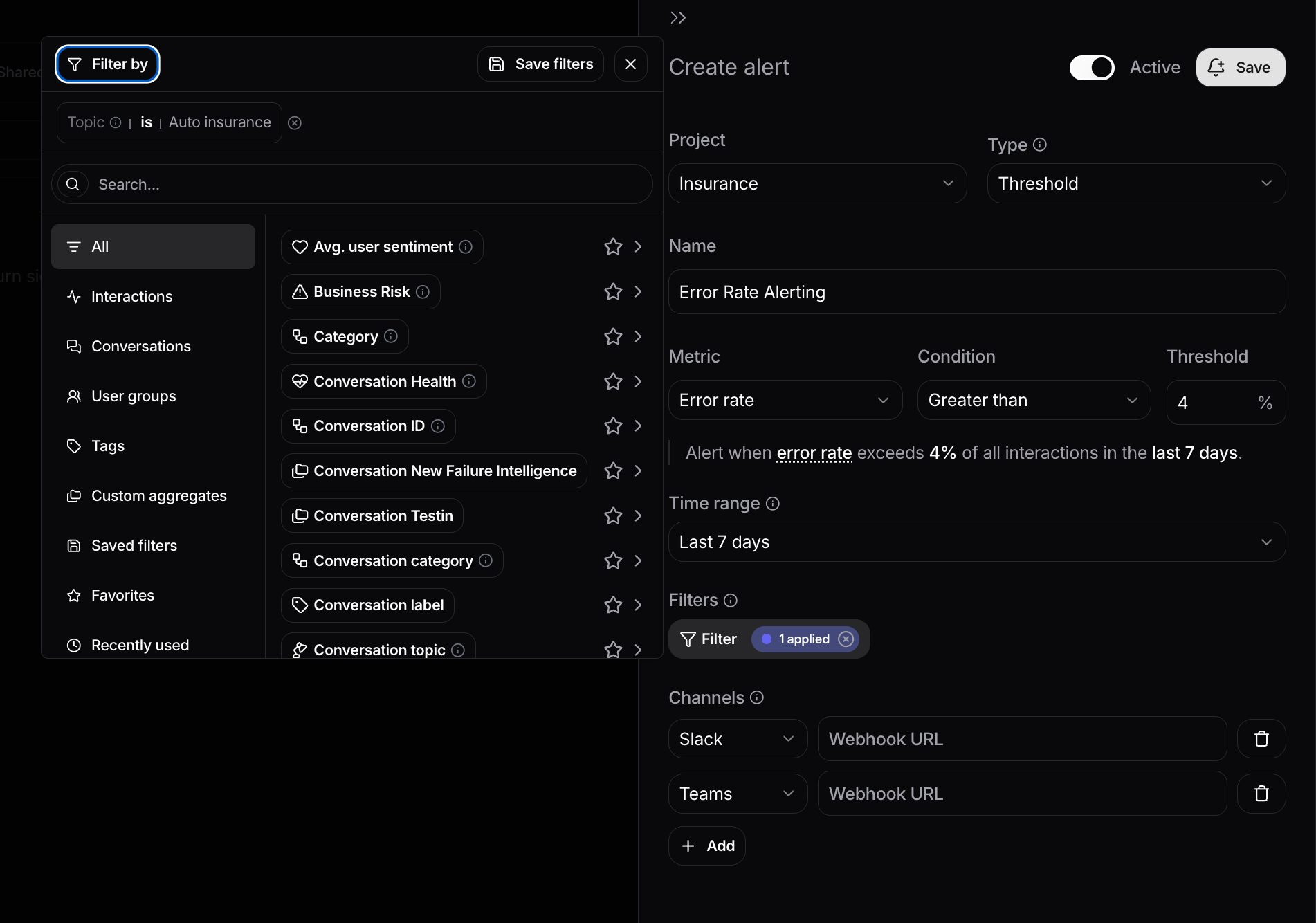1316x923 pixels.
Task: Edit the Name field Error Rate Alerting
Action: (977, 292)
